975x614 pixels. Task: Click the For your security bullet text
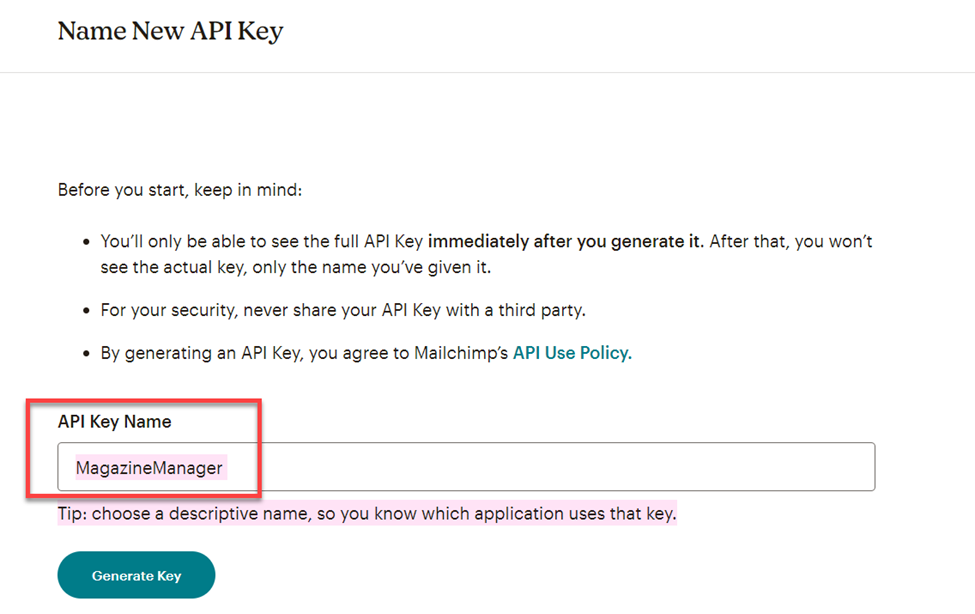tap(343, 310)
